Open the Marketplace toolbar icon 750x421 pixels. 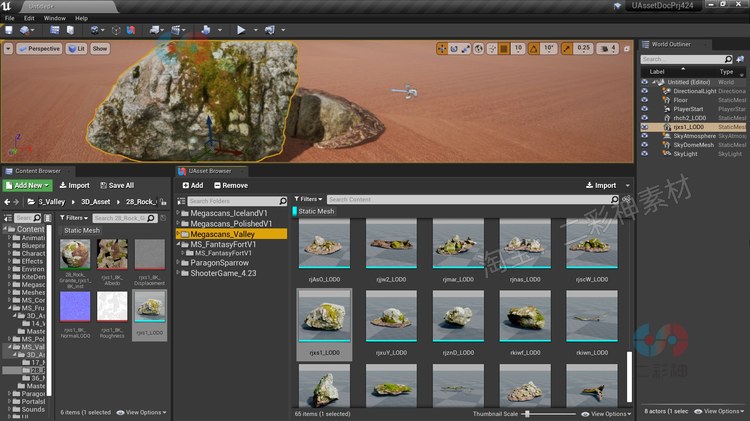point(70,30)
